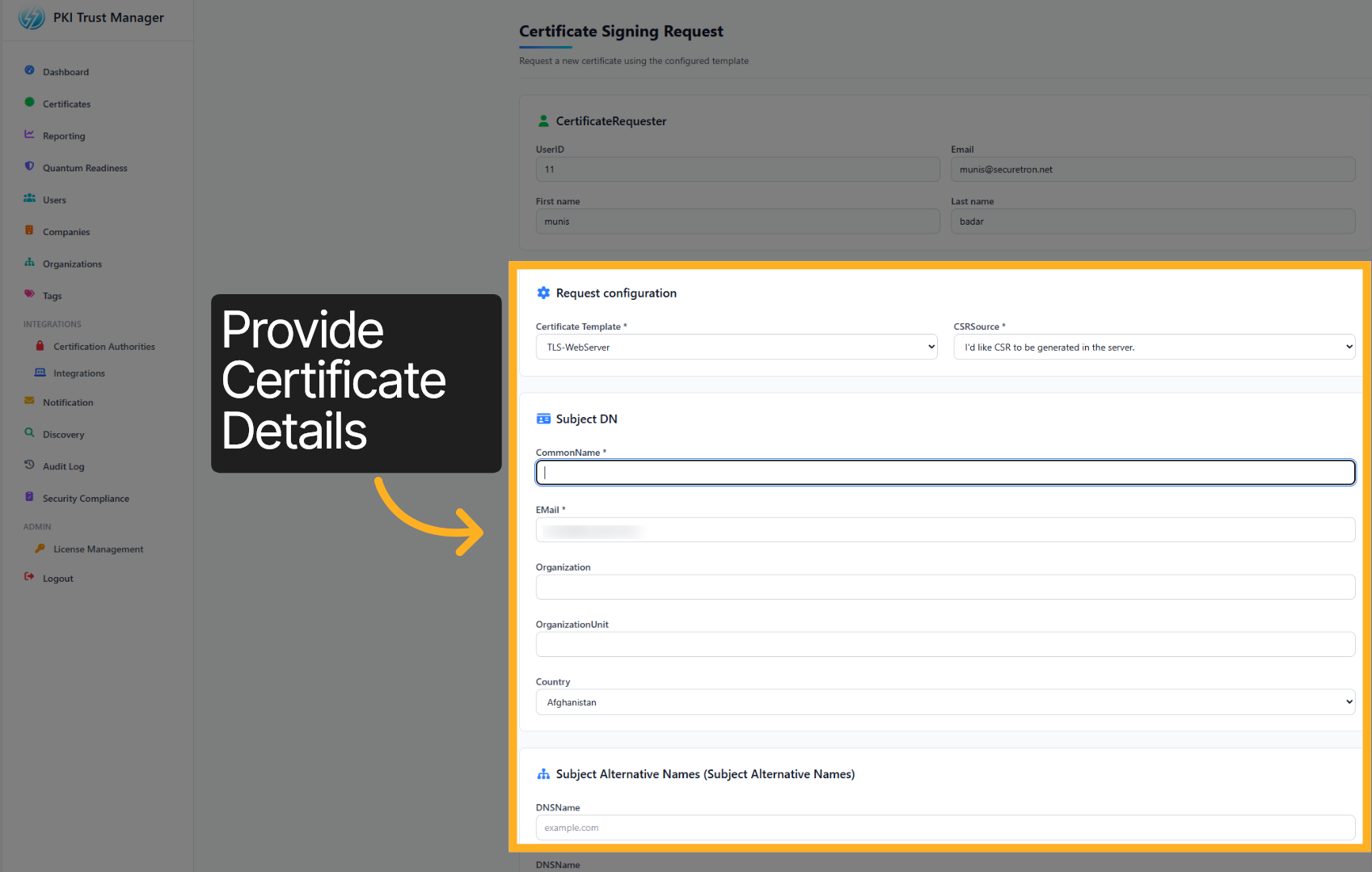Viewport: 1372px width, 872px height.
Task: Click the Discovery magnifier icon
Action: coord(29,433)
